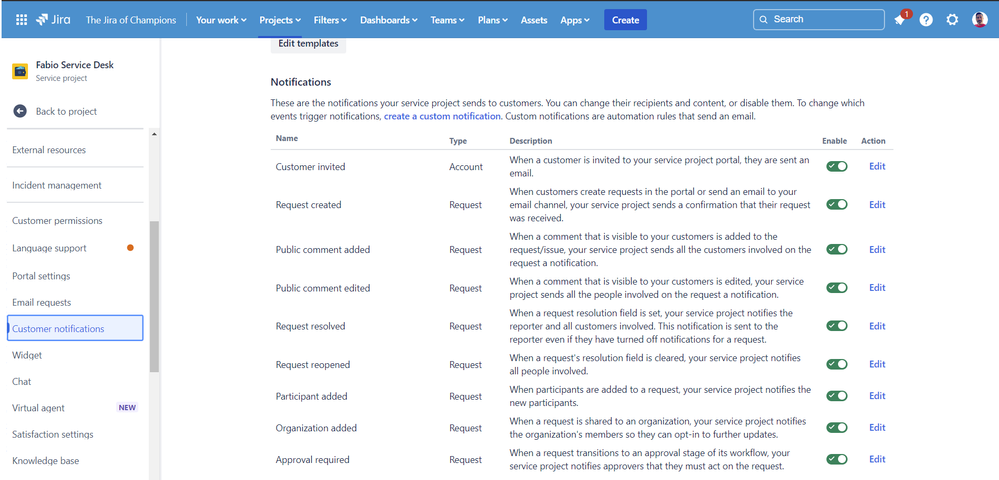
Task: Expand the Teams dropdown
Action: 449,20
